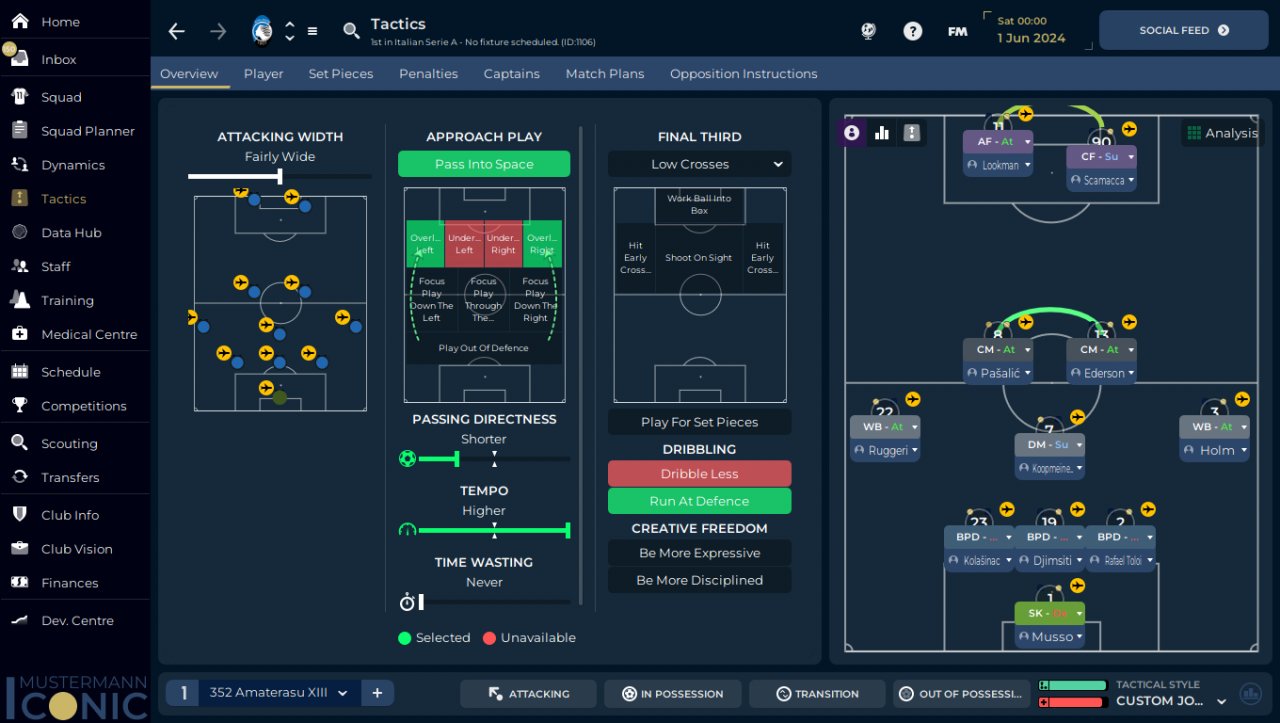The image size is (1280, 723).
Task: Click the search magnifier icon
Action: [351, 31]
